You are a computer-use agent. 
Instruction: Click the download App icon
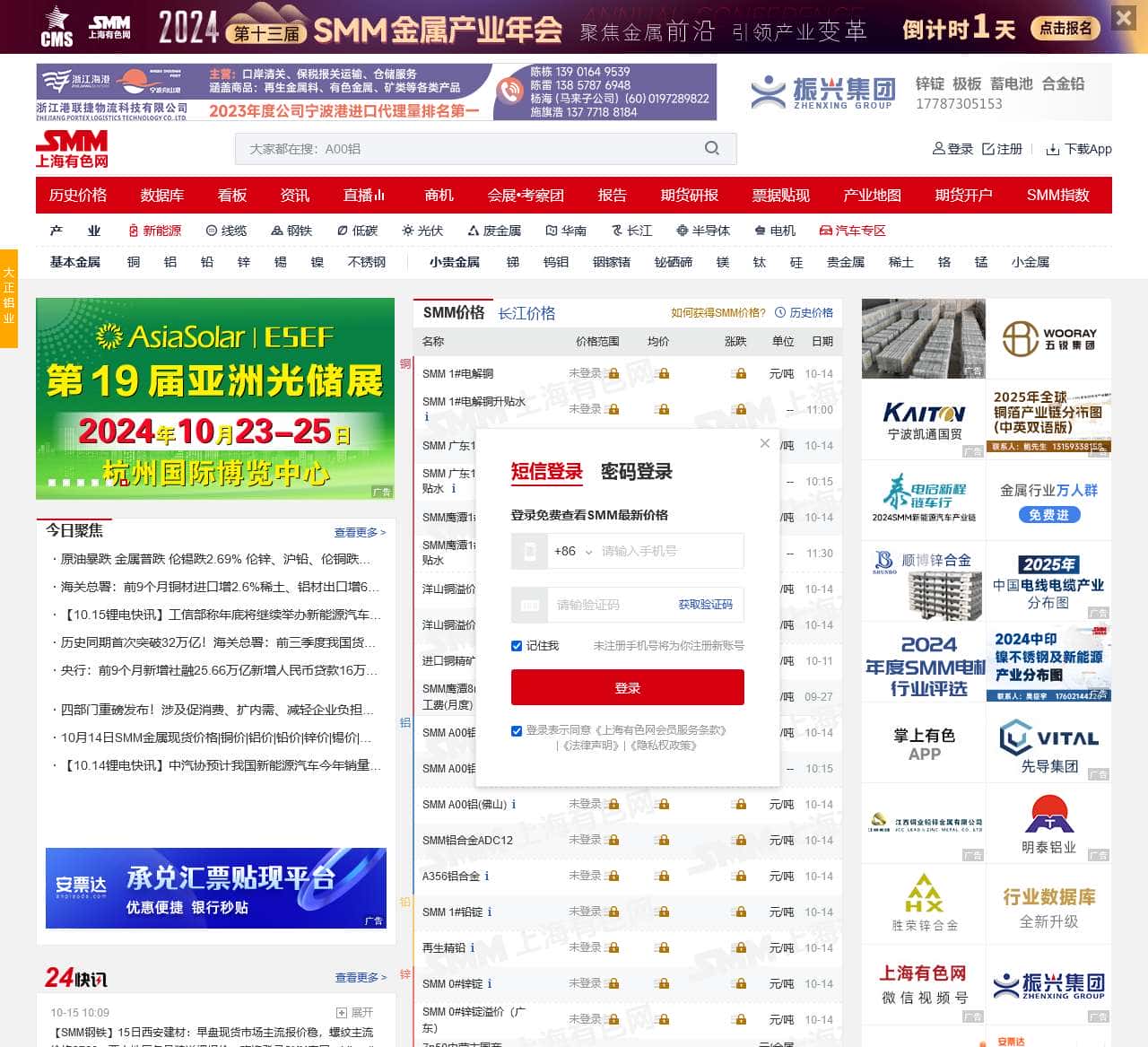pos(1053,149)
